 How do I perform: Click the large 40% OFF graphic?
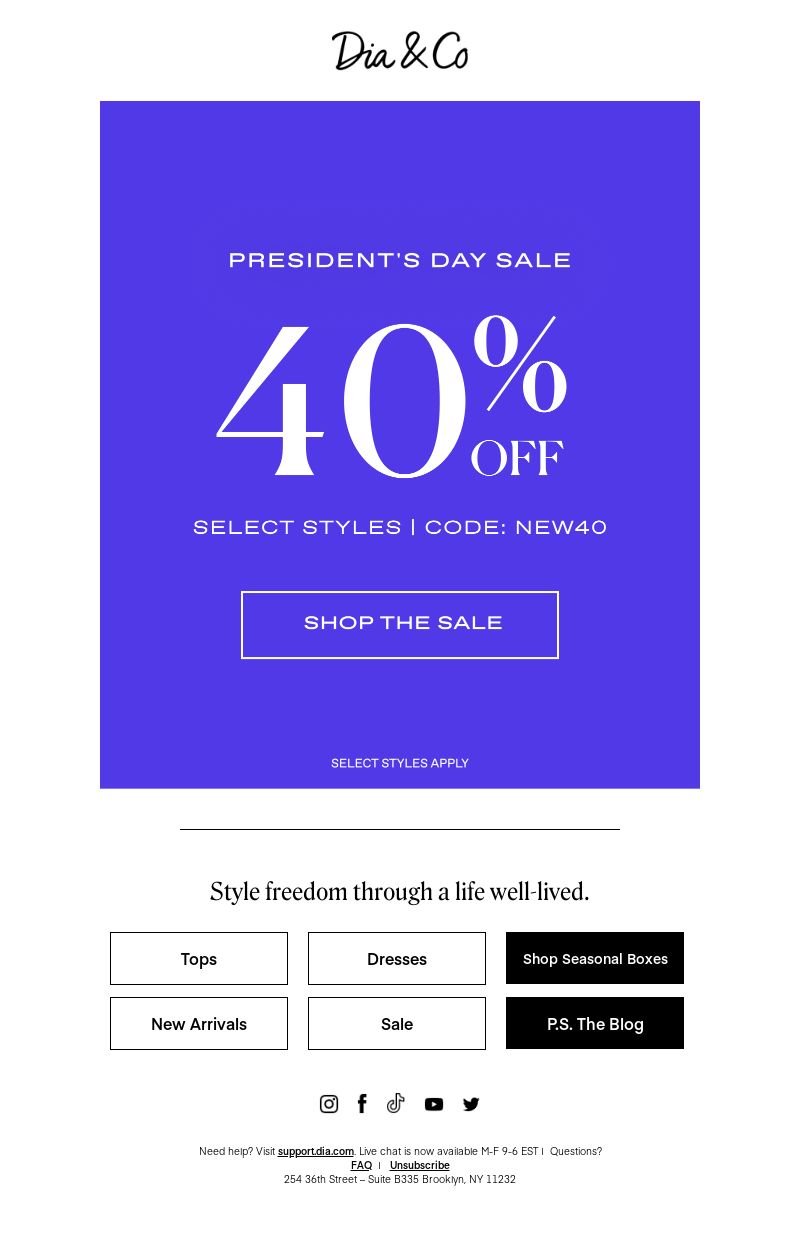point(392,397)
